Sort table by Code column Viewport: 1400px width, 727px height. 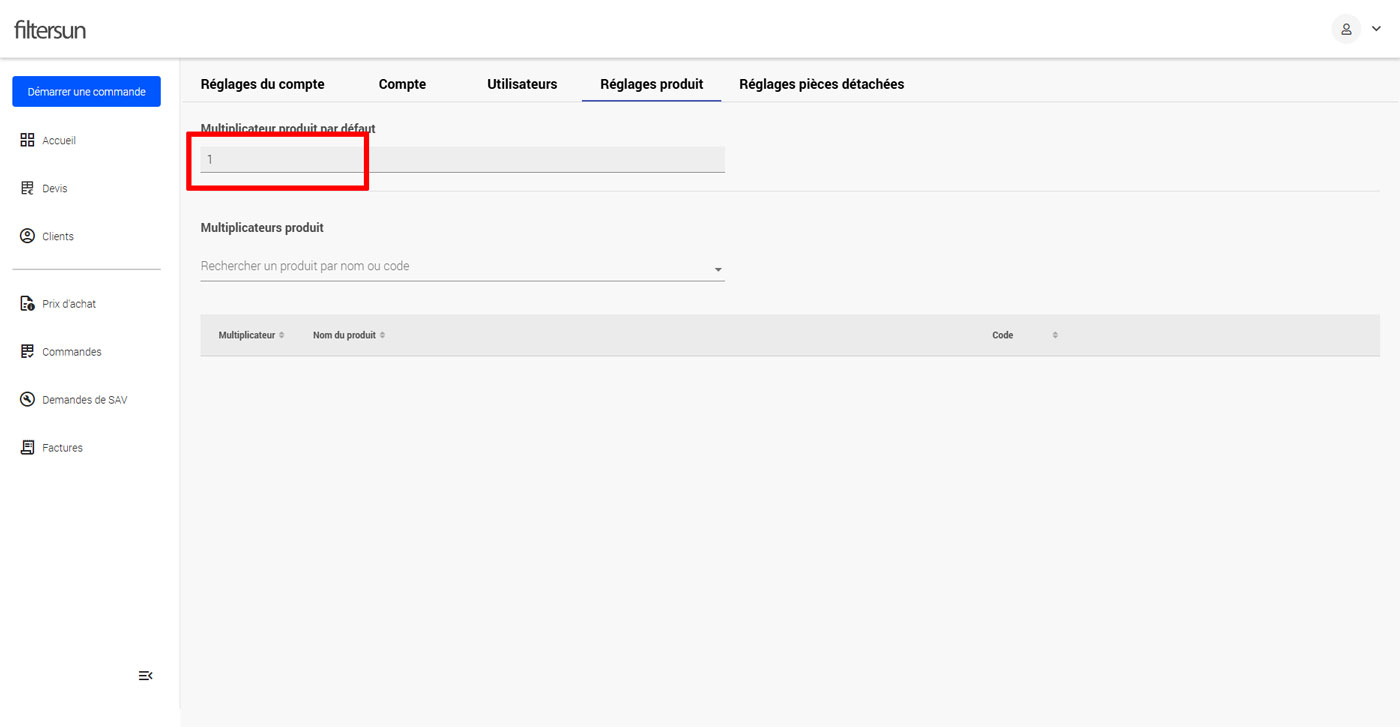tap(1055, 335)
